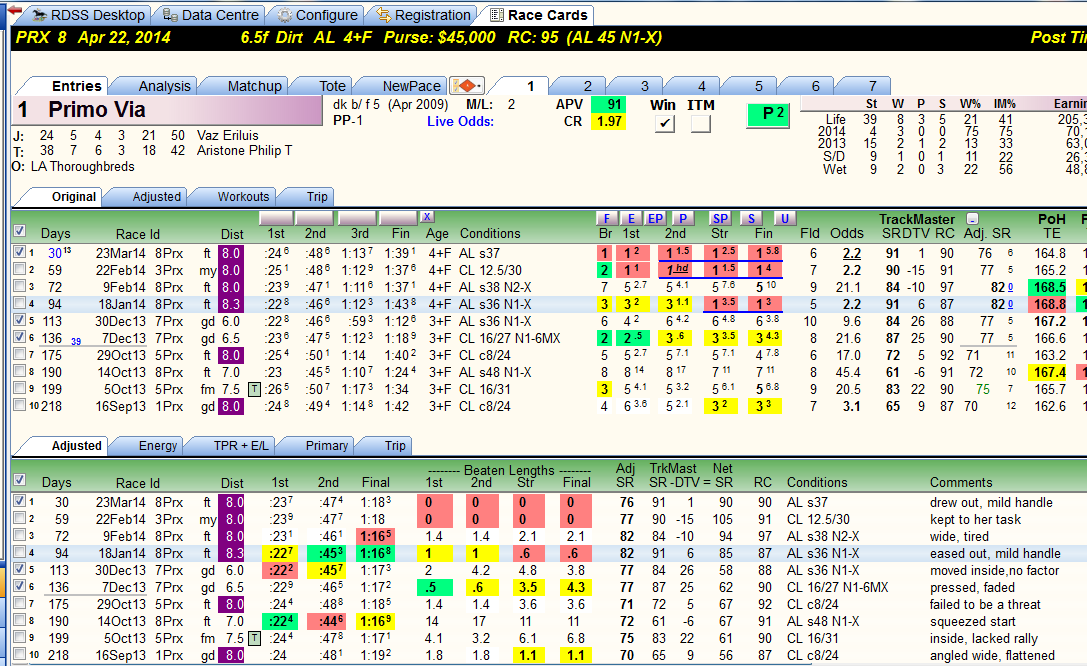Image resolution: width=1087 pixels, height=666 pixels.
Task: Click the E pace button
Action: 630,218
